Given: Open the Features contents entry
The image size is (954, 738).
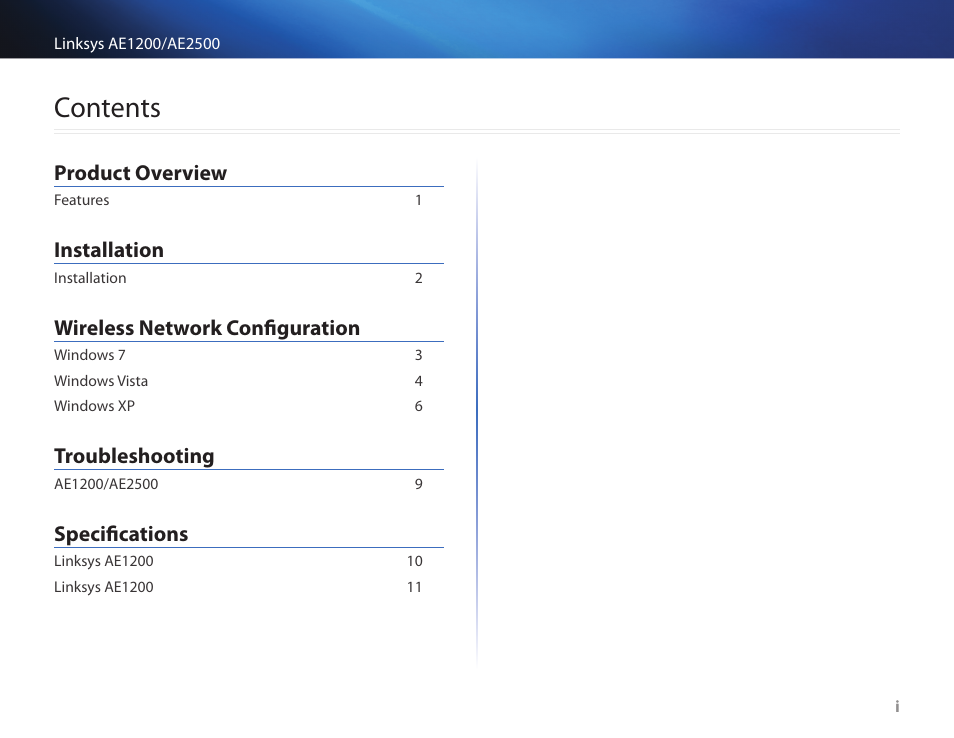Looking at the screenshot, I should 82,200.
